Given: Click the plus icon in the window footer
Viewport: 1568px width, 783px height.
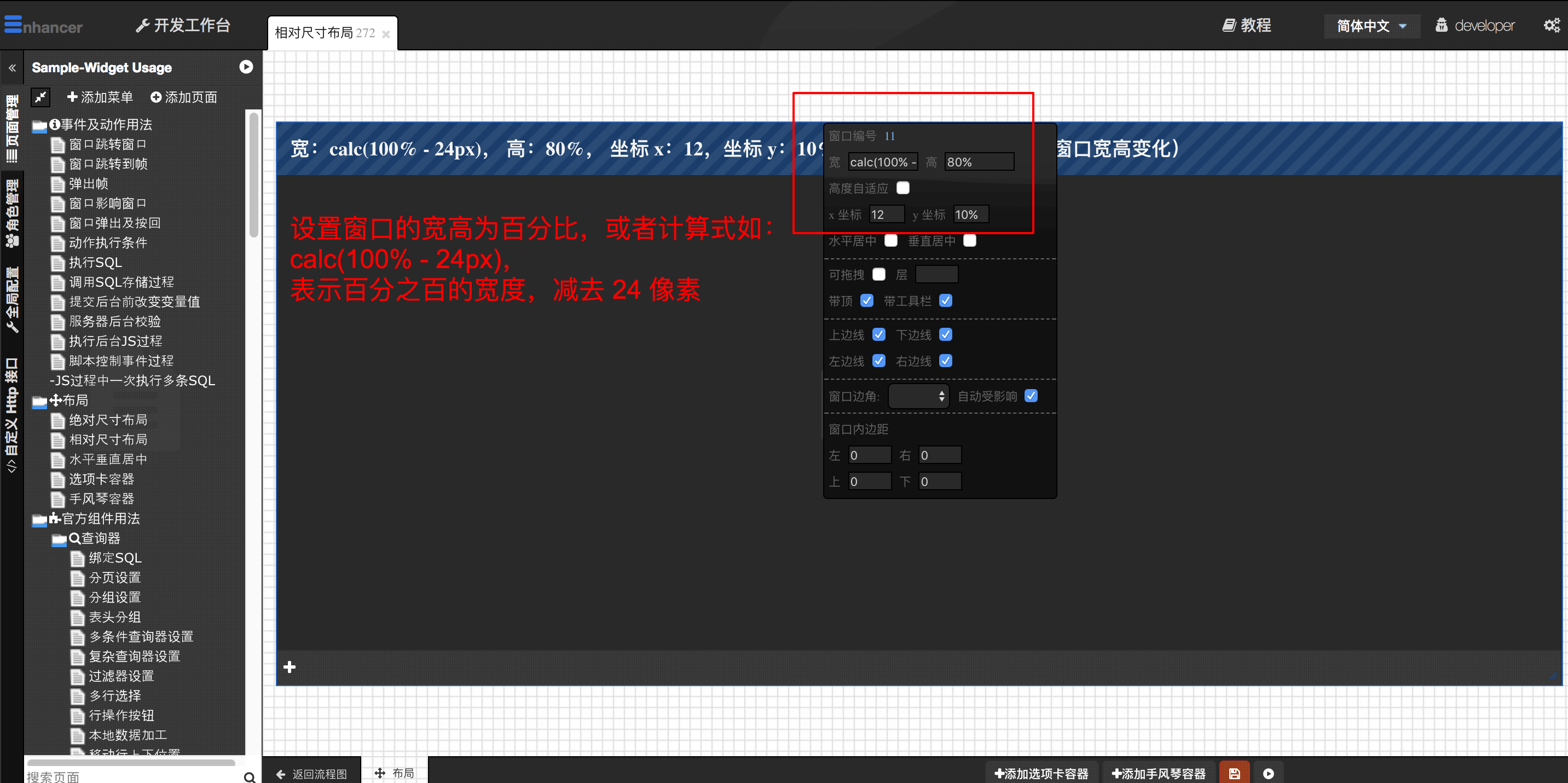Looking at the screenshot, I should tap(290, 668).
